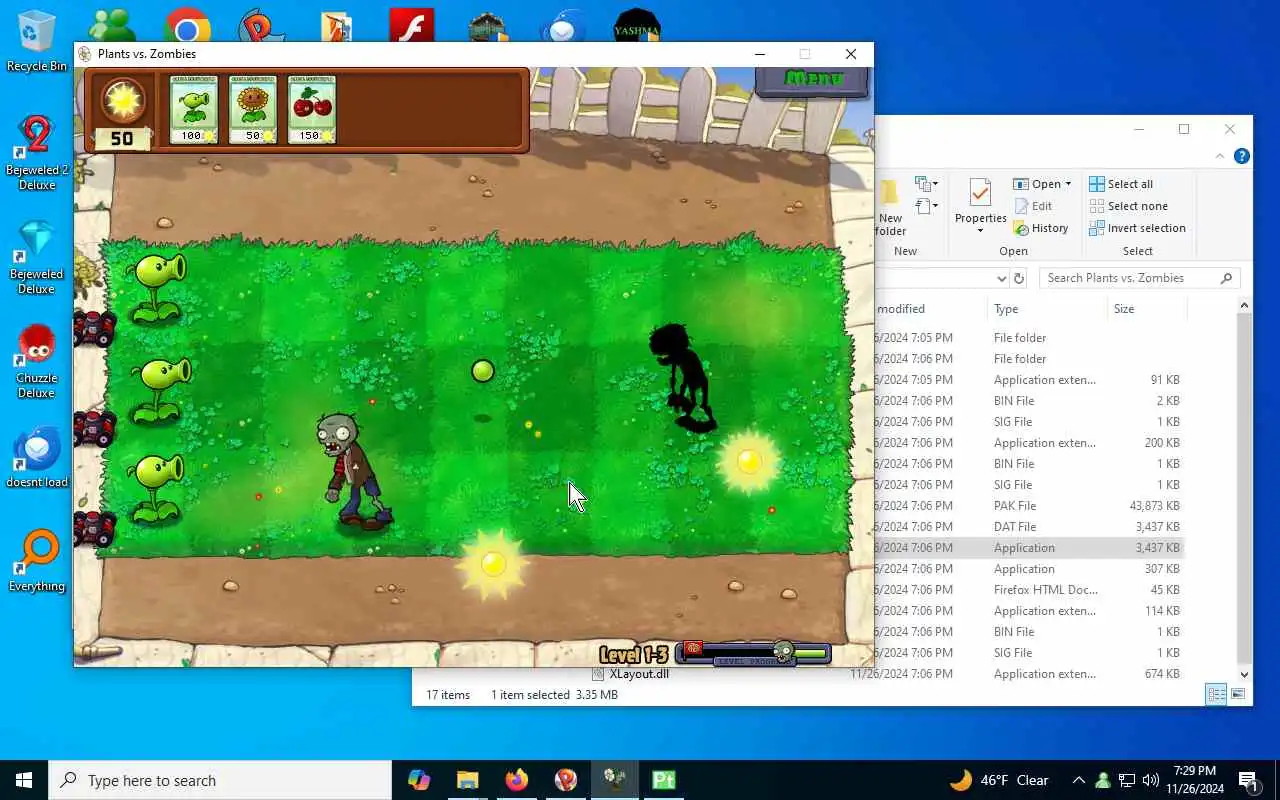Viewport: 1280px width, 800px height.
Task: Click Properties in Explorer ribbon
Action: 980,206
